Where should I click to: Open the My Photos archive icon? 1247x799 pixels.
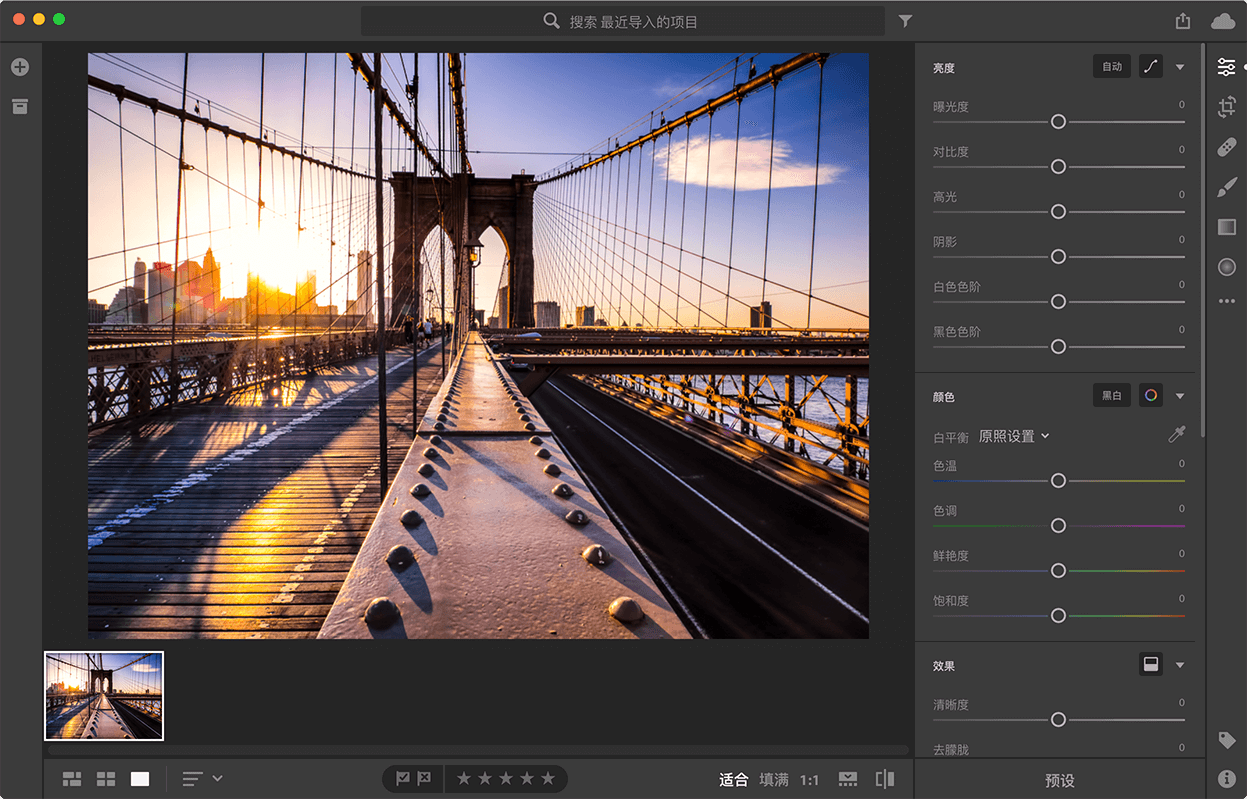coord(20,106)
